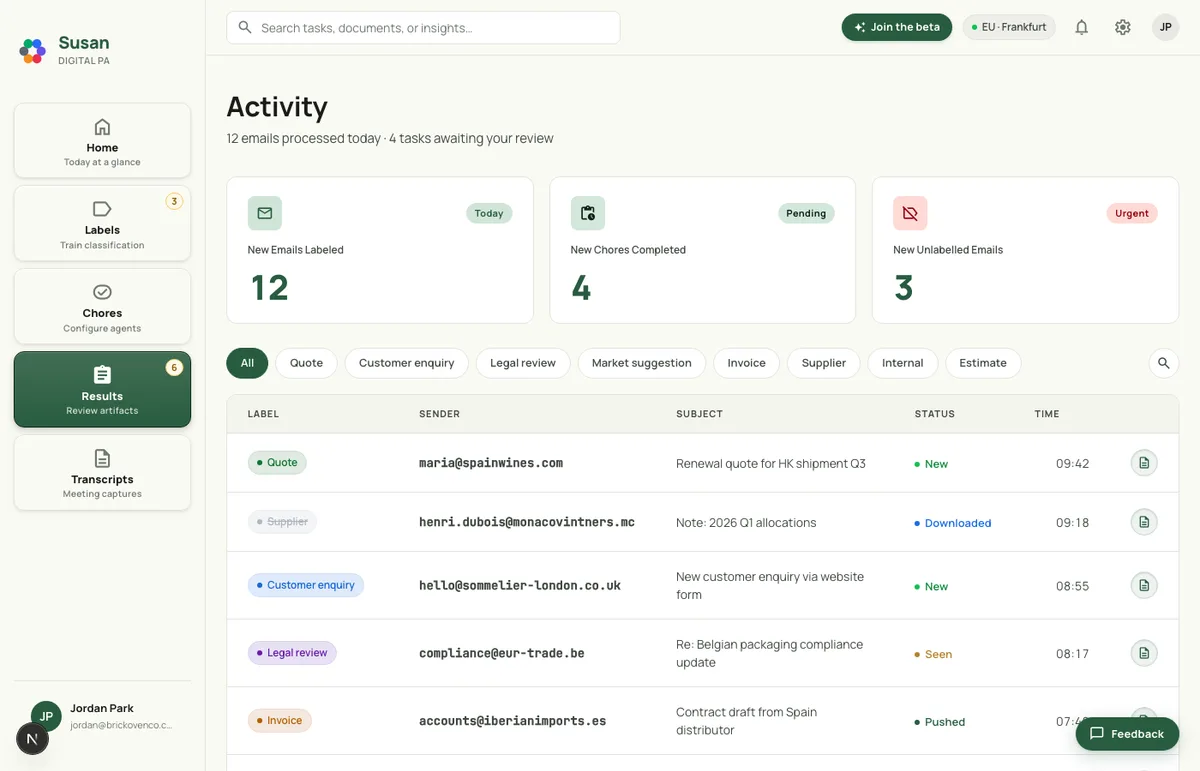Click the Customer enquiry label tag in table

(x=306, y=585)
